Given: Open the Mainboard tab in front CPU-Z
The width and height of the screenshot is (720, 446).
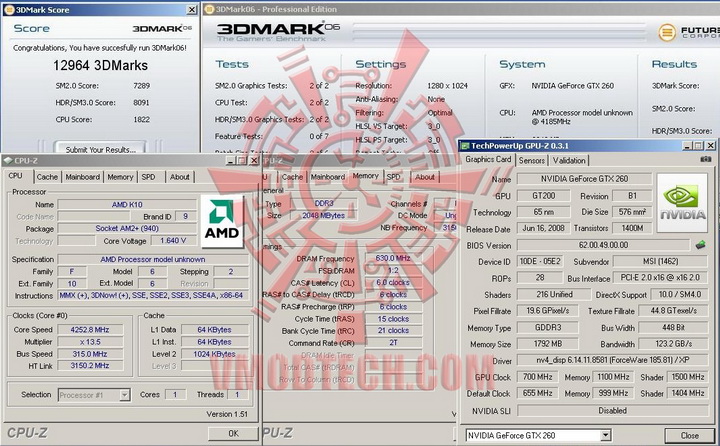Looking at the screenshot, I should (83, 177).
